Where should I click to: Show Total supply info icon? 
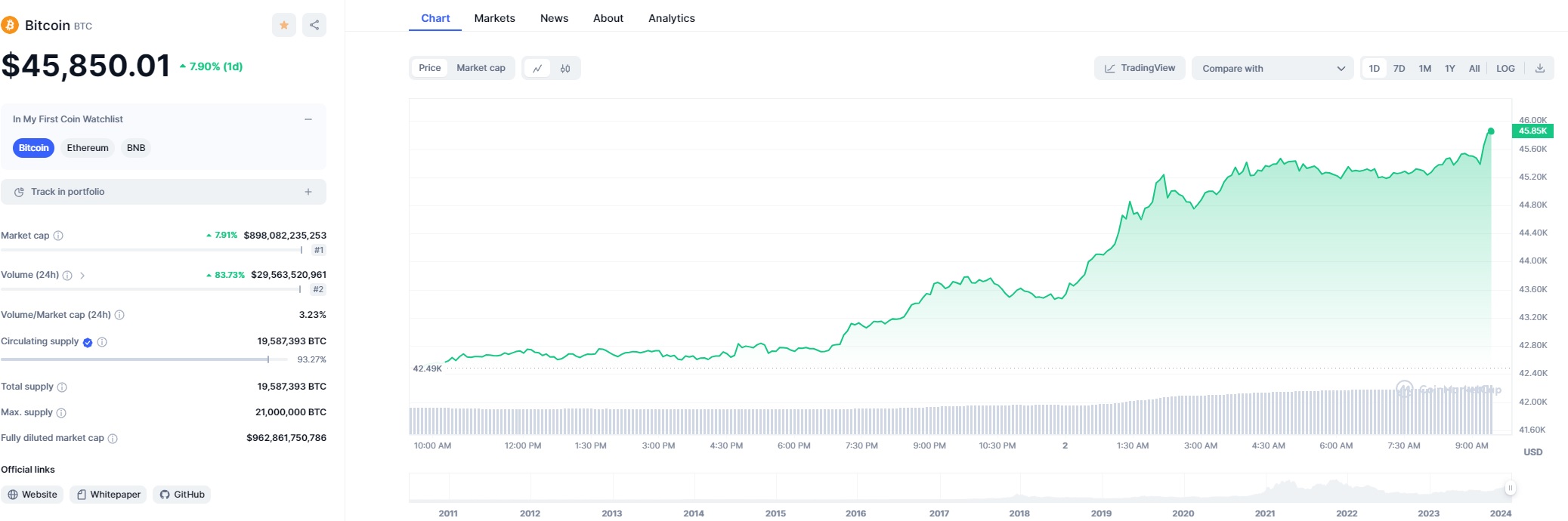pyautogui.click(x=62, y=387)
